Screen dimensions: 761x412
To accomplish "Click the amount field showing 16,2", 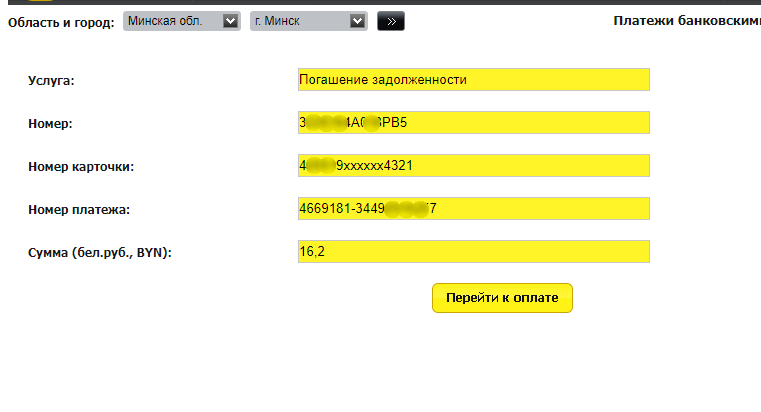I will coord(474,251).
